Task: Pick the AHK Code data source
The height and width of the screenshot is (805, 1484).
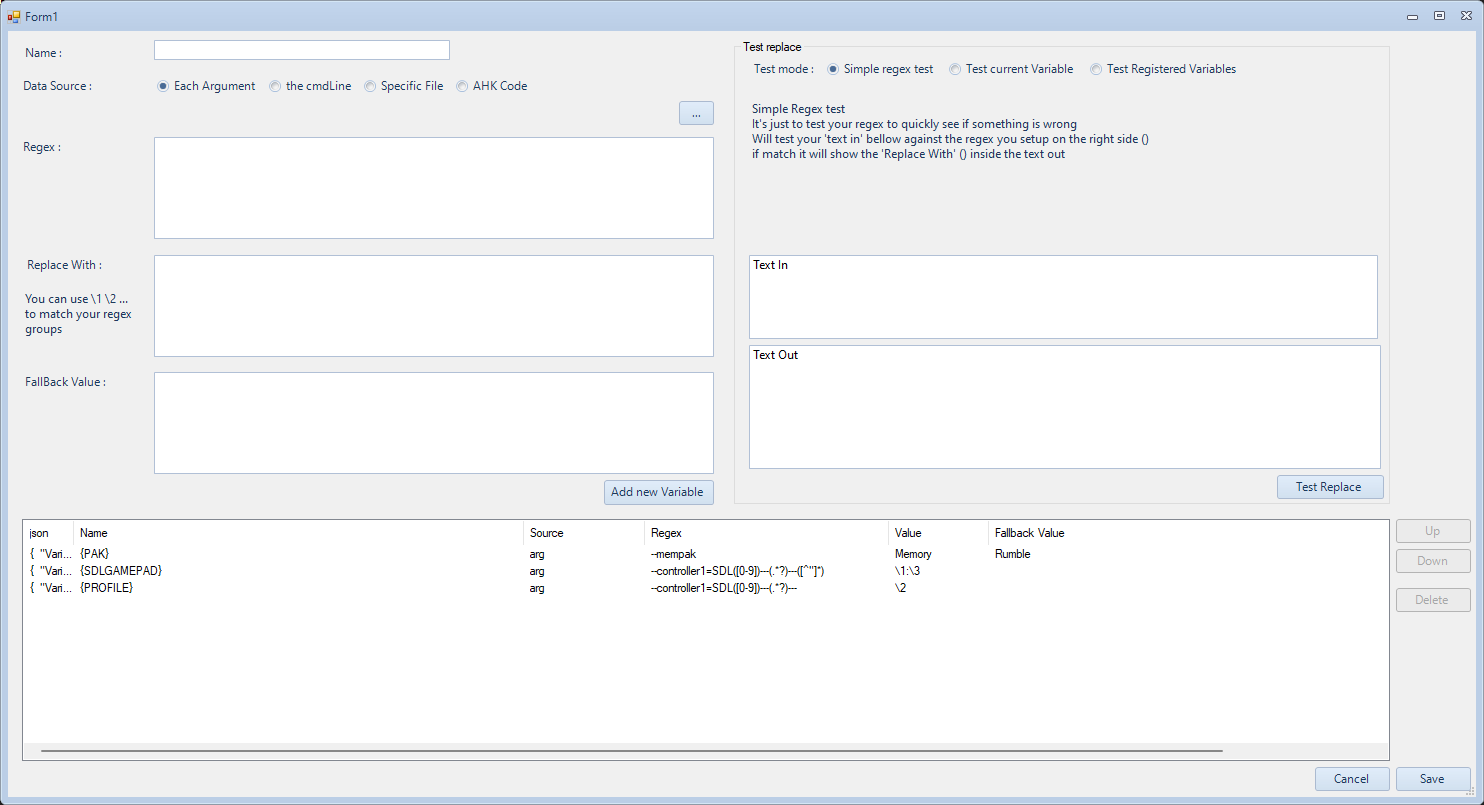Action: pos(462,86)
